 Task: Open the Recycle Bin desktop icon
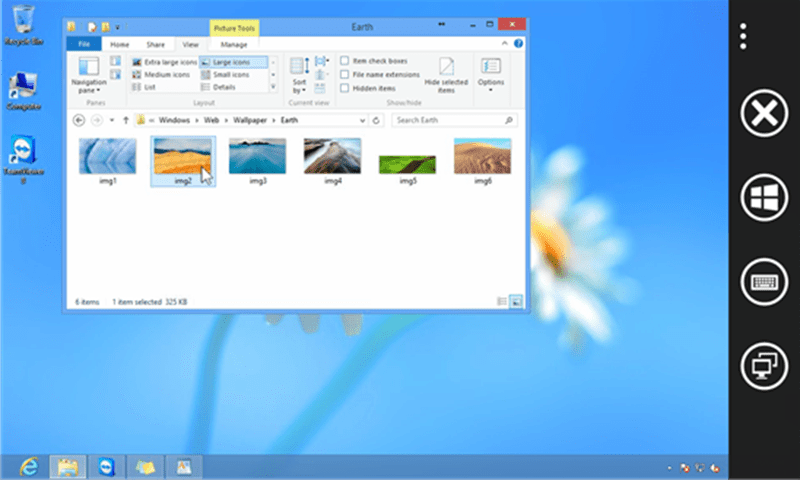(23, 24)
